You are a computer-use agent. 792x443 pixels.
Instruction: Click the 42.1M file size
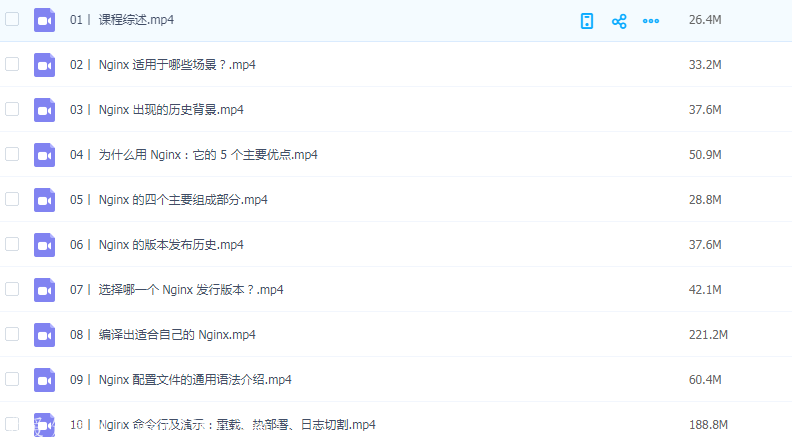pos(705,289)
